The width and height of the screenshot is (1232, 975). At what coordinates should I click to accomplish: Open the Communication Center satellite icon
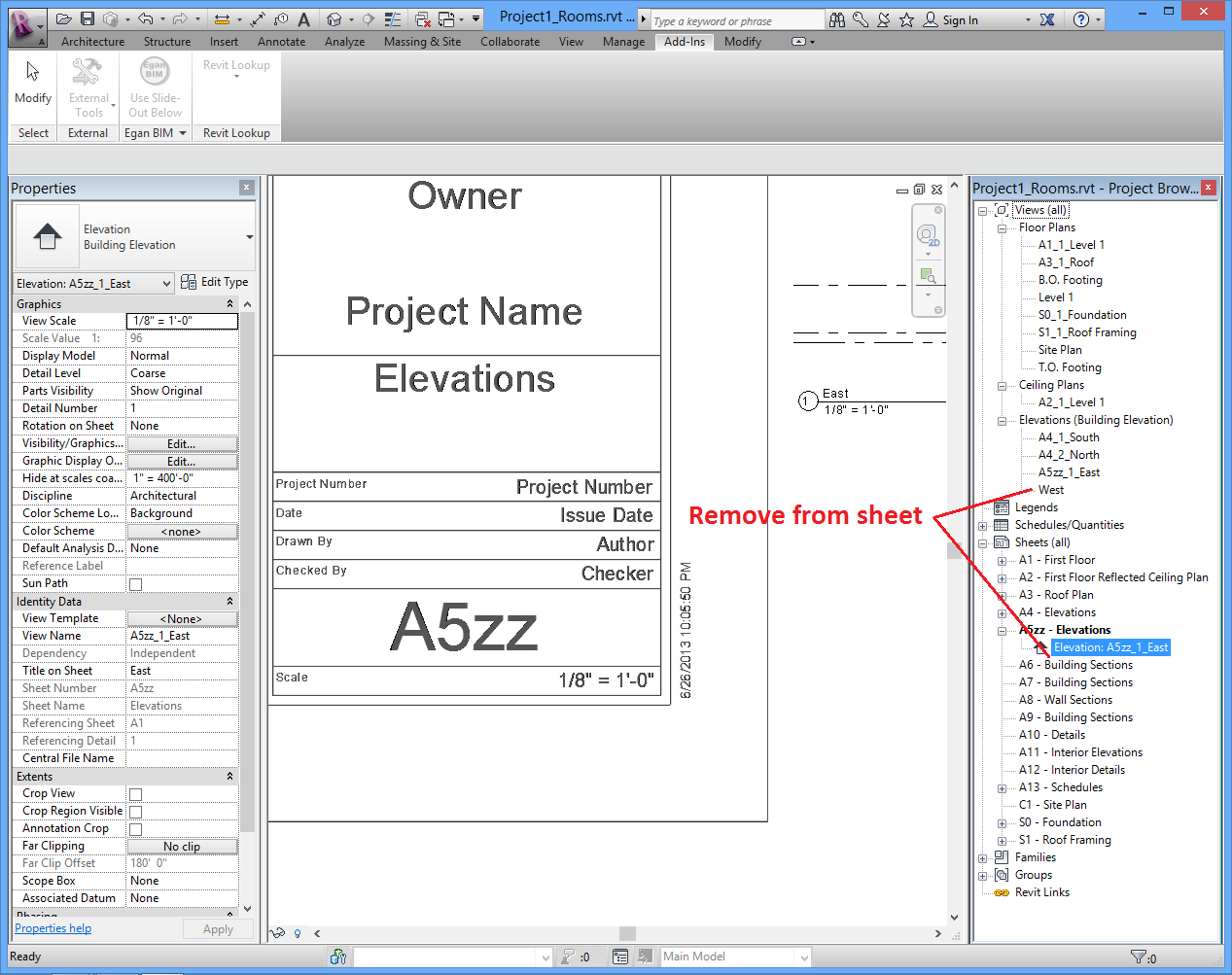pyautogui.click(x=884, y=19)
